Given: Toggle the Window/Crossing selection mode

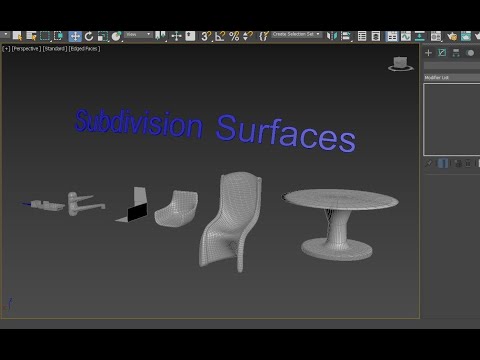Looking at the screenshot, I should click(x=58, y=36).
